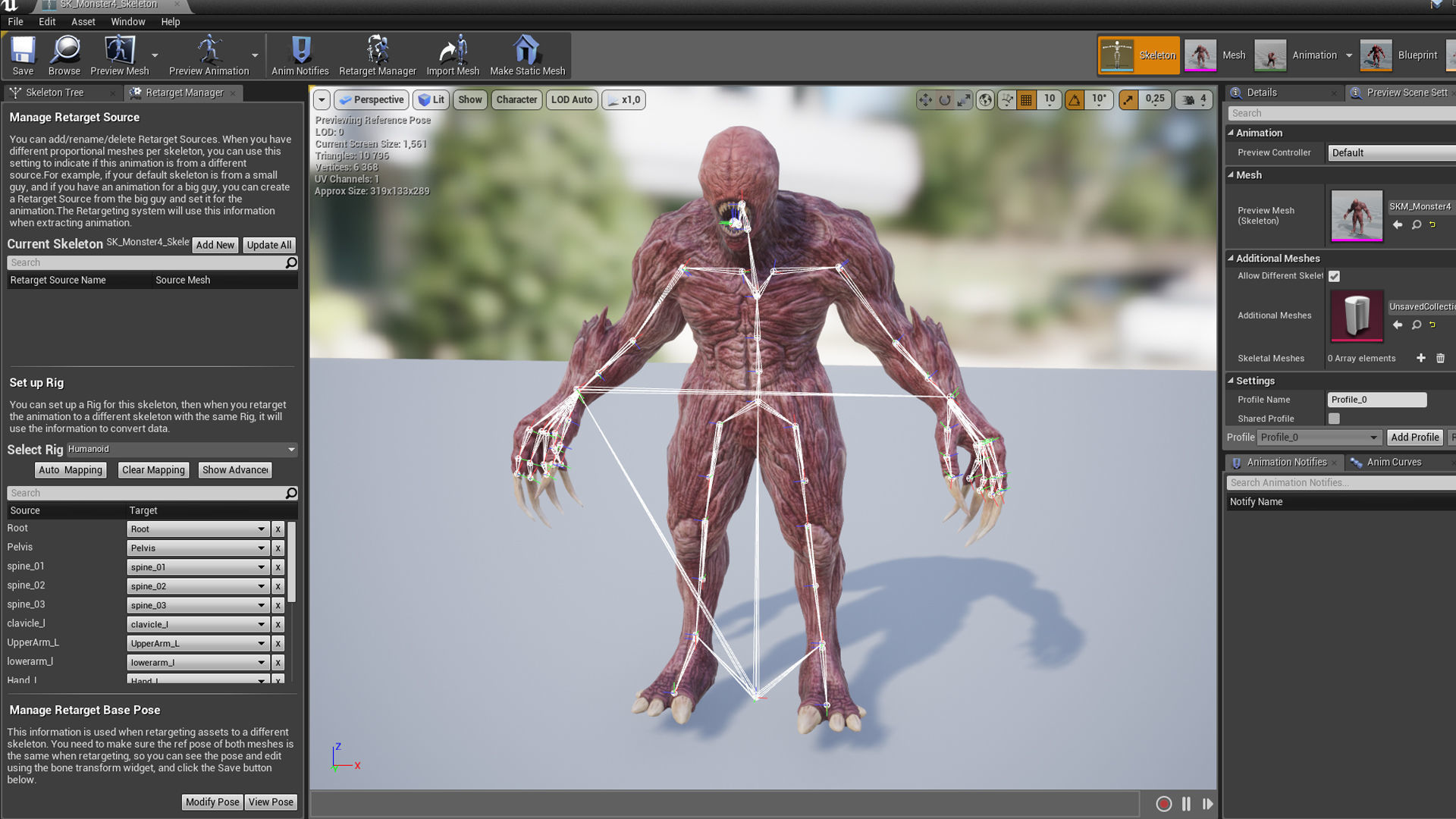Click the Update All button

[269, 245]
